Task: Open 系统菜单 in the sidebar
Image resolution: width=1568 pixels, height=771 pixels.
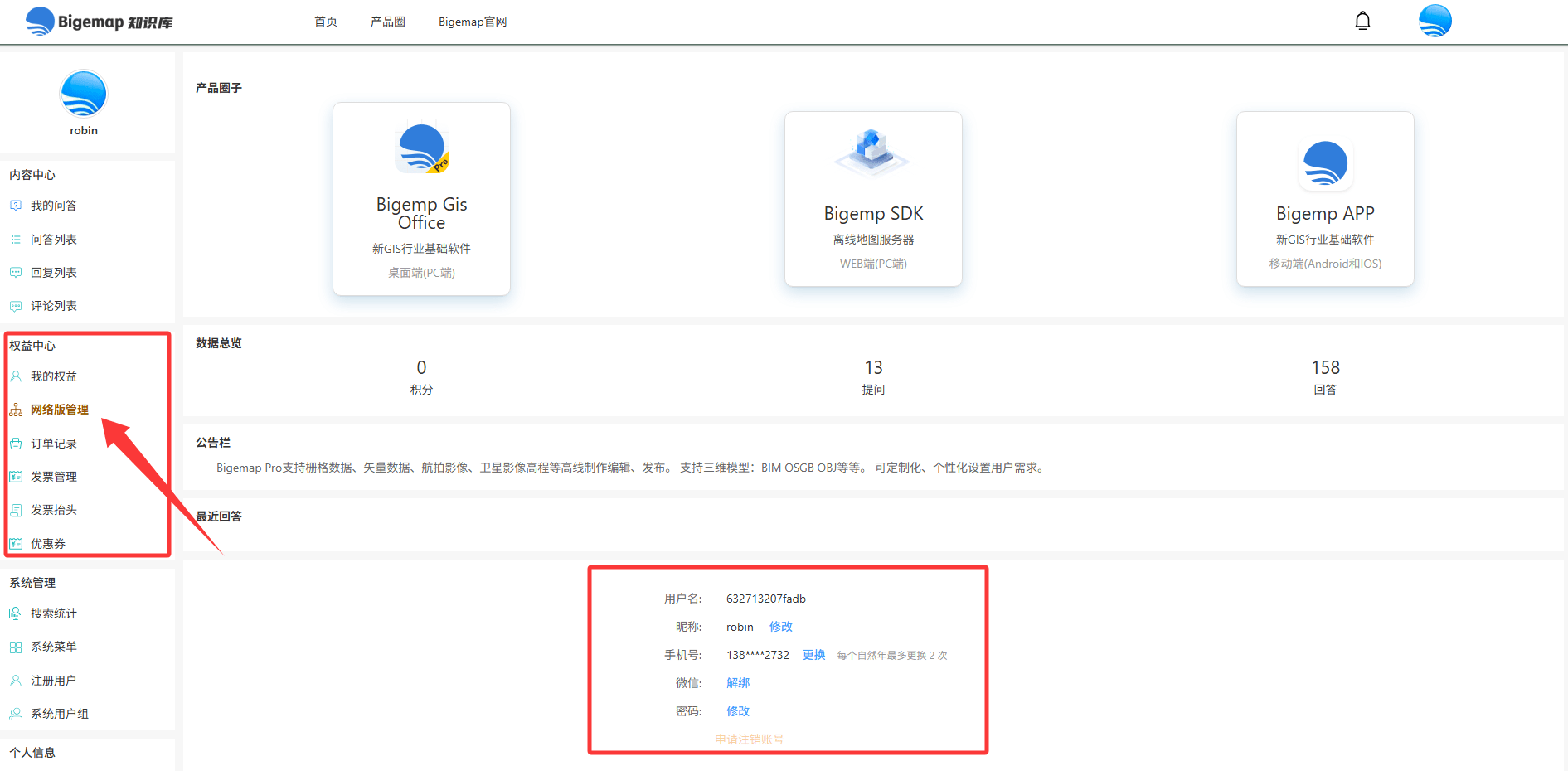Action: pos(54,647)
